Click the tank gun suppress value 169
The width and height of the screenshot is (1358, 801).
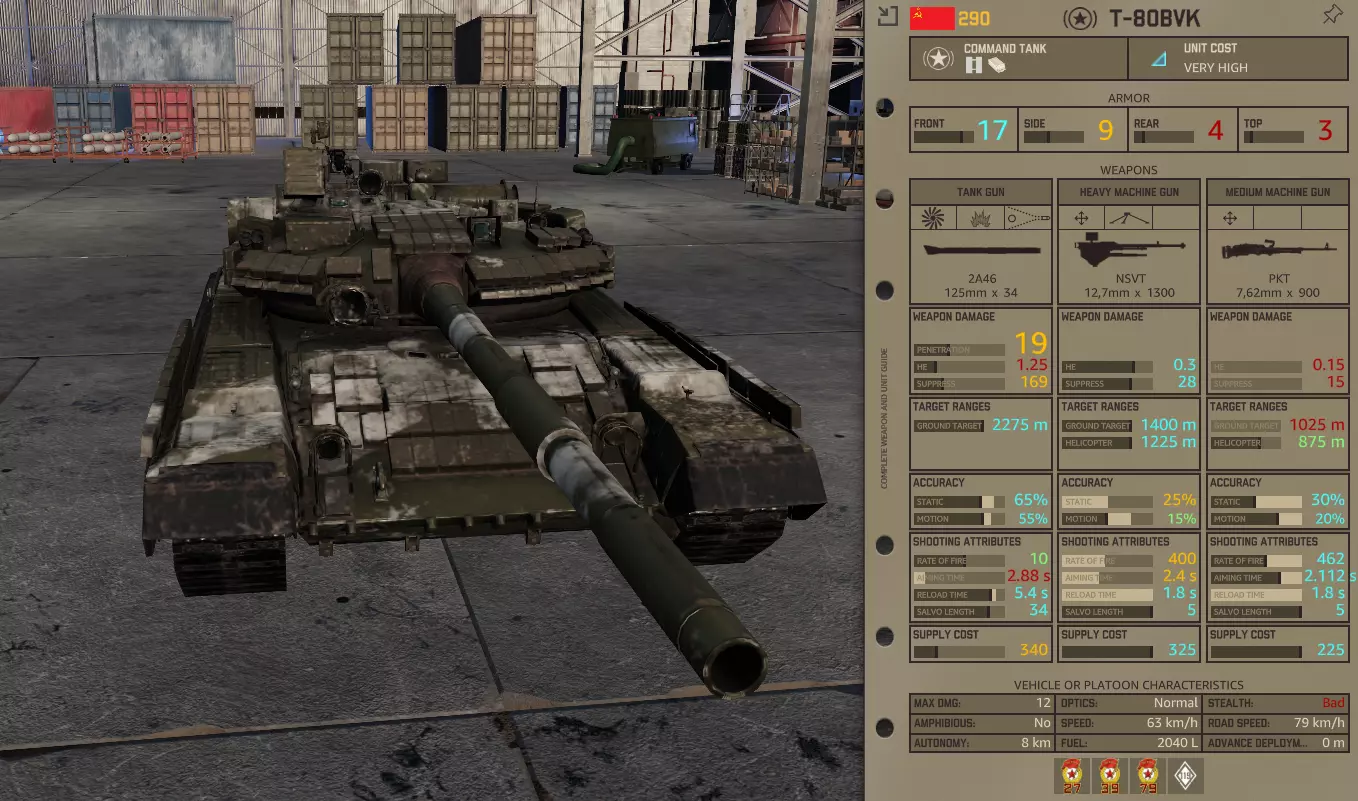coord(1034,382)
